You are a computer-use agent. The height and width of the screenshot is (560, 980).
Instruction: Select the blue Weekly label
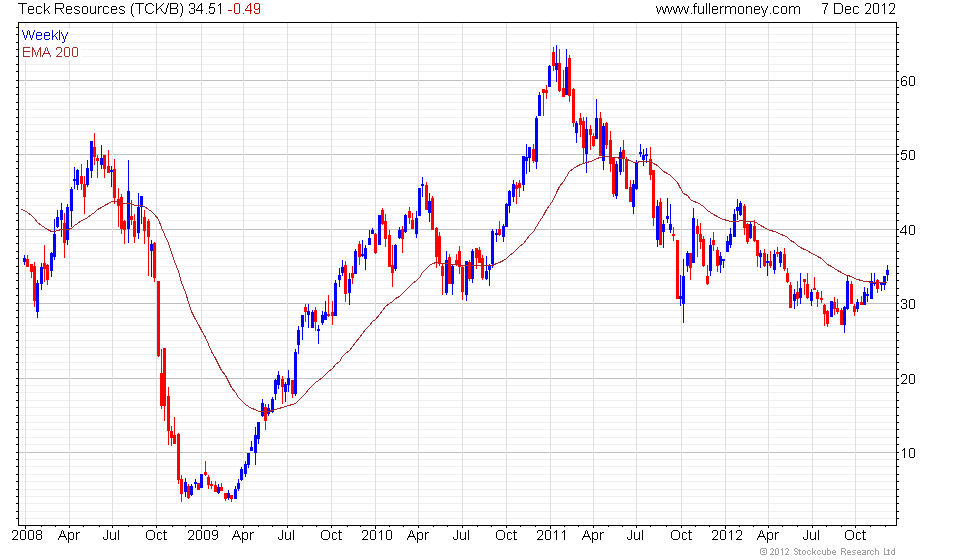44,36
